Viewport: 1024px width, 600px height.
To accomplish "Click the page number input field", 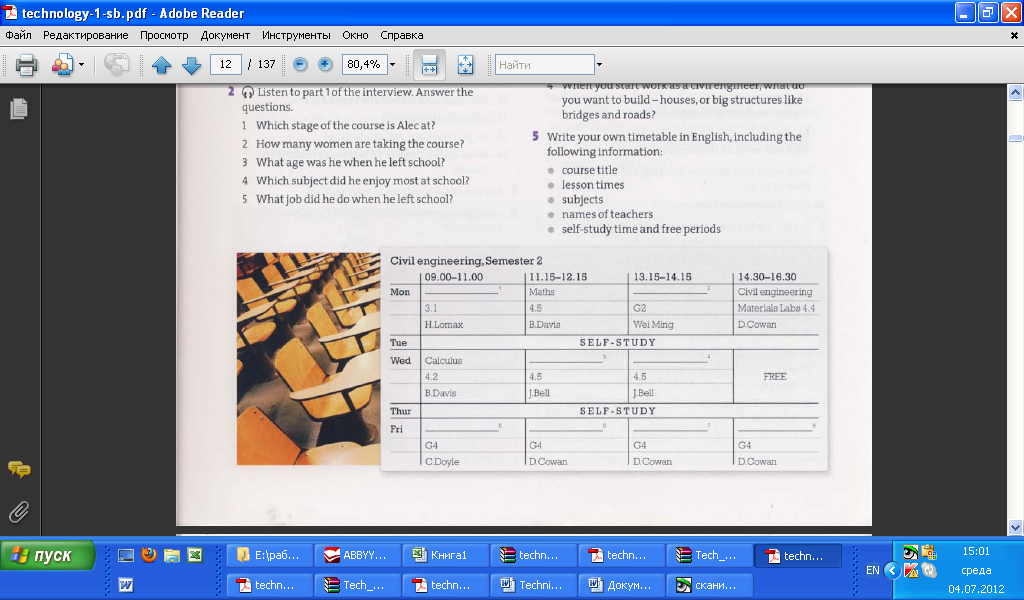I will click(225, 64).
